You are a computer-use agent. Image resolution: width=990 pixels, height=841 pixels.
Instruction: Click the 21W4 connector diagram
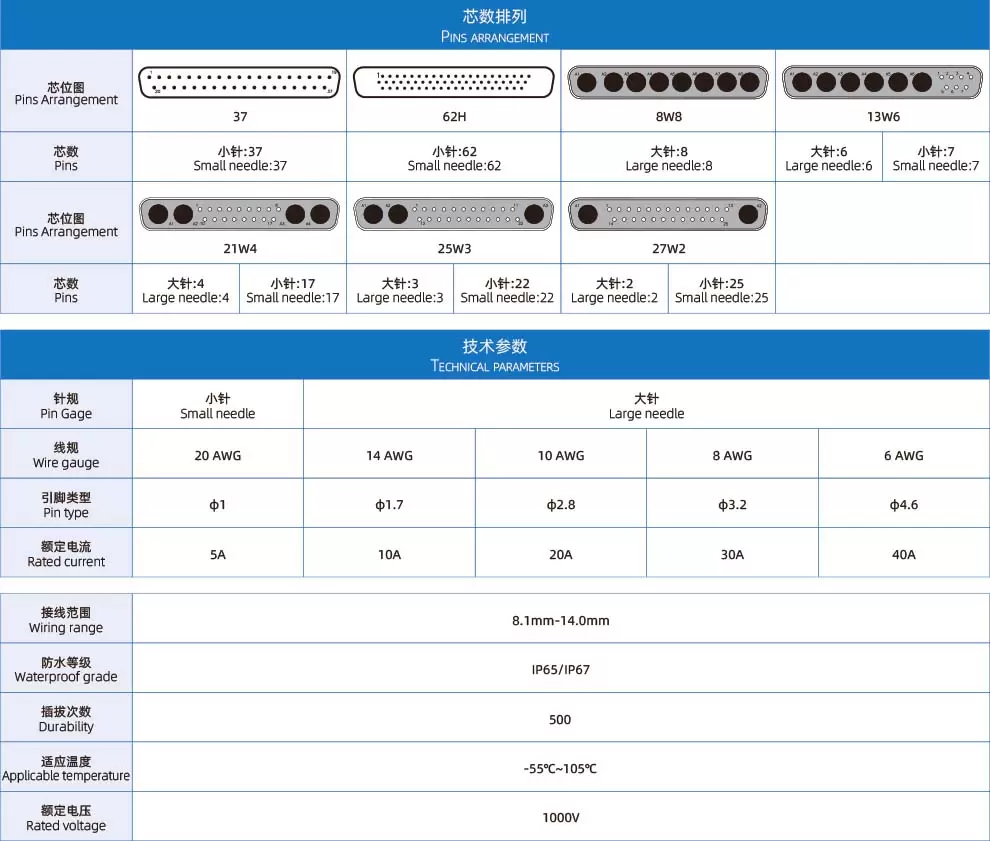point(240,214)
